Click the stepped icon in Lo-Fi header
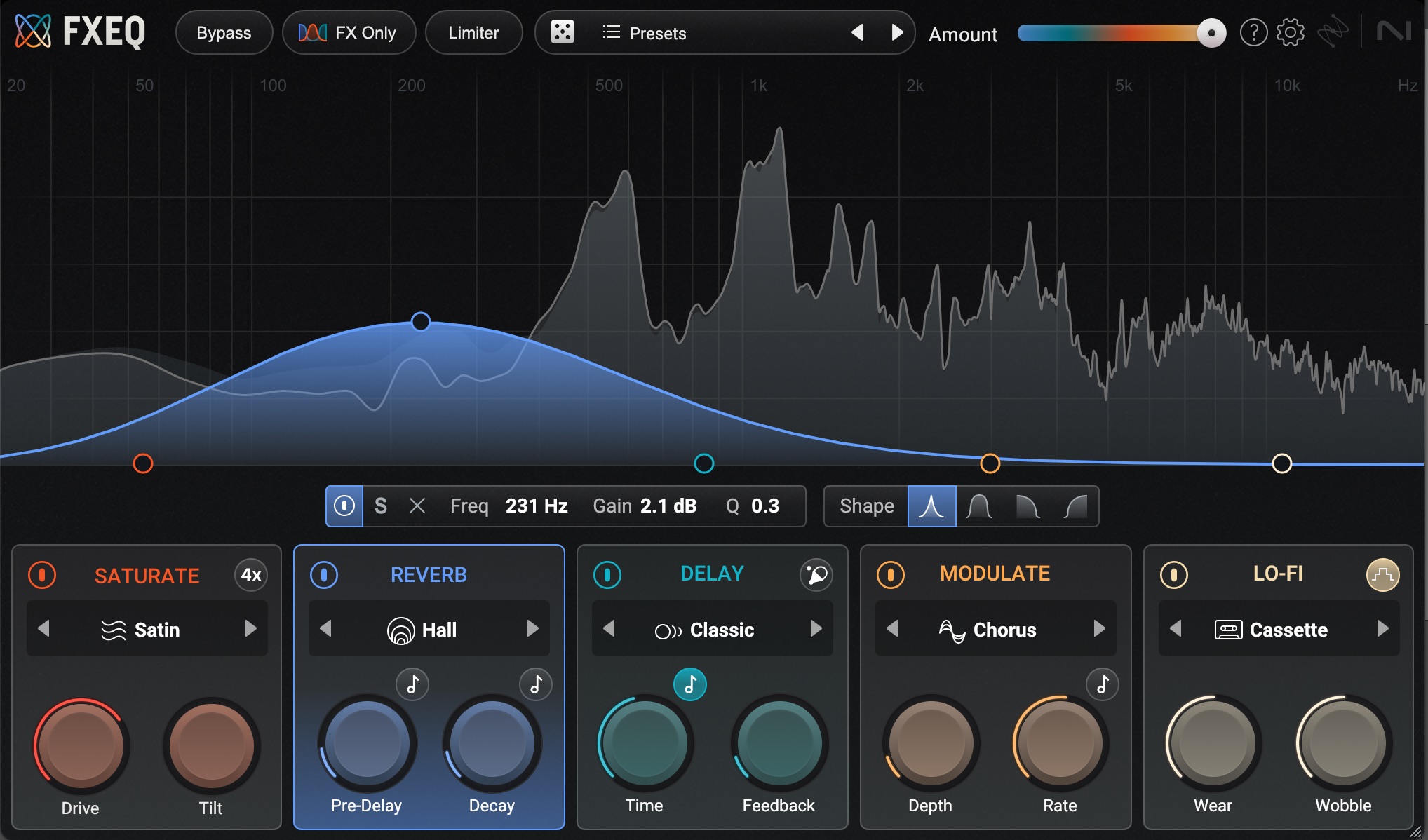Screen dimensions: 1428x840 coord(1383,575)
